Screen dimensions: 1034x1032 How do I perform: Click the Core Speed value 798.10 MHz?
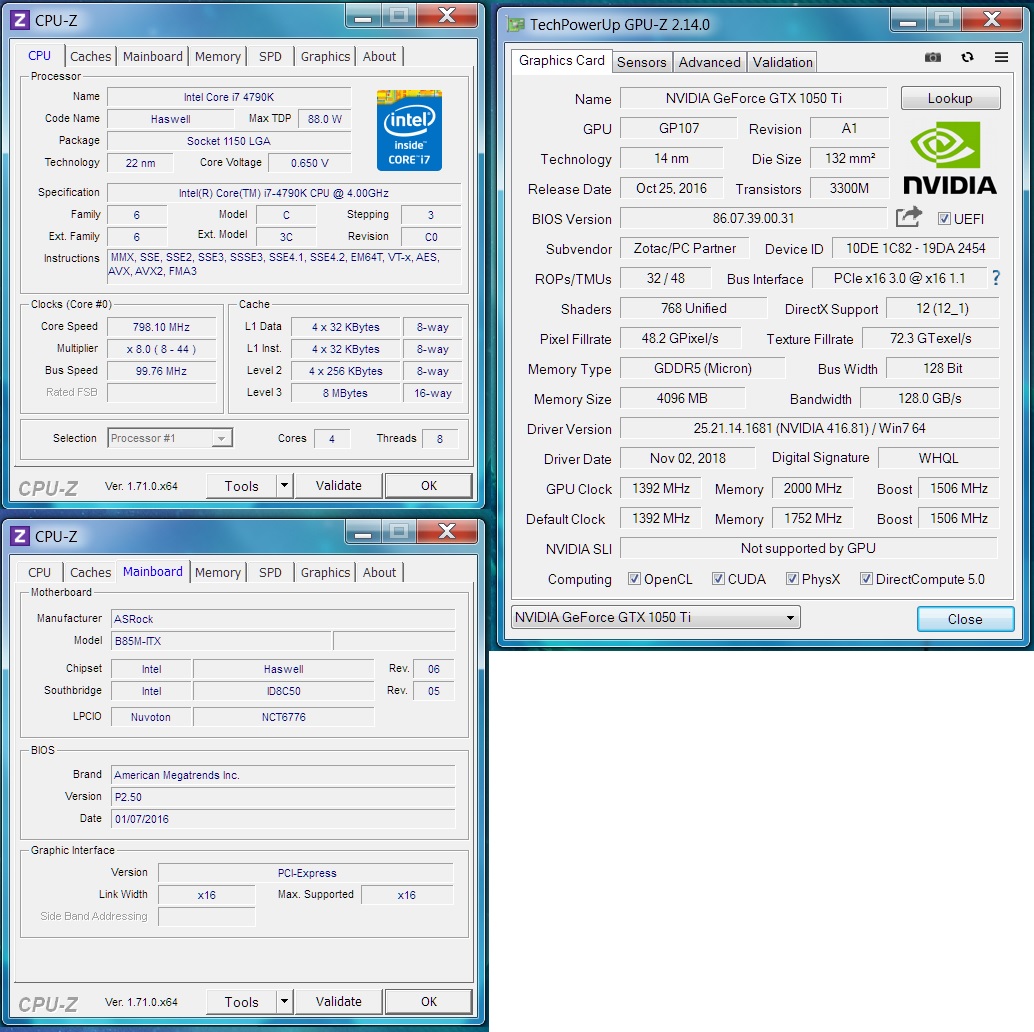point(162,327)
